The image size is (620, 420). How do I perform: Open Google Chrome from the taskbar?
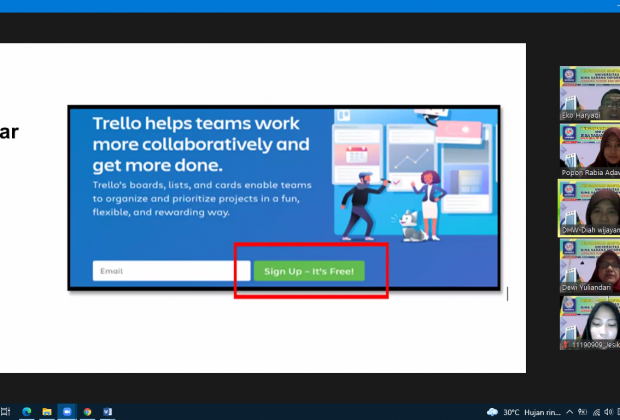87,412
